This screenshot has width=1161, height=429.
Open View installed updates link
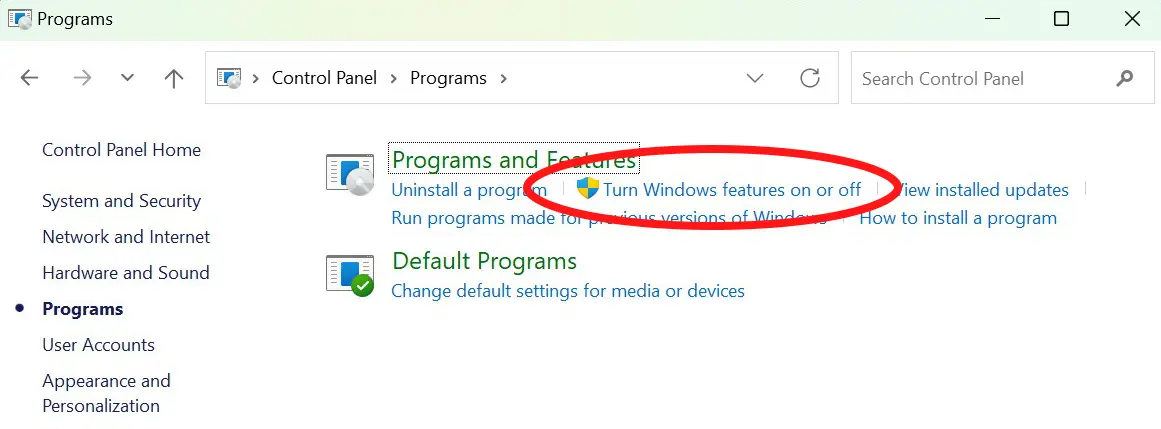tap(982, 190)
